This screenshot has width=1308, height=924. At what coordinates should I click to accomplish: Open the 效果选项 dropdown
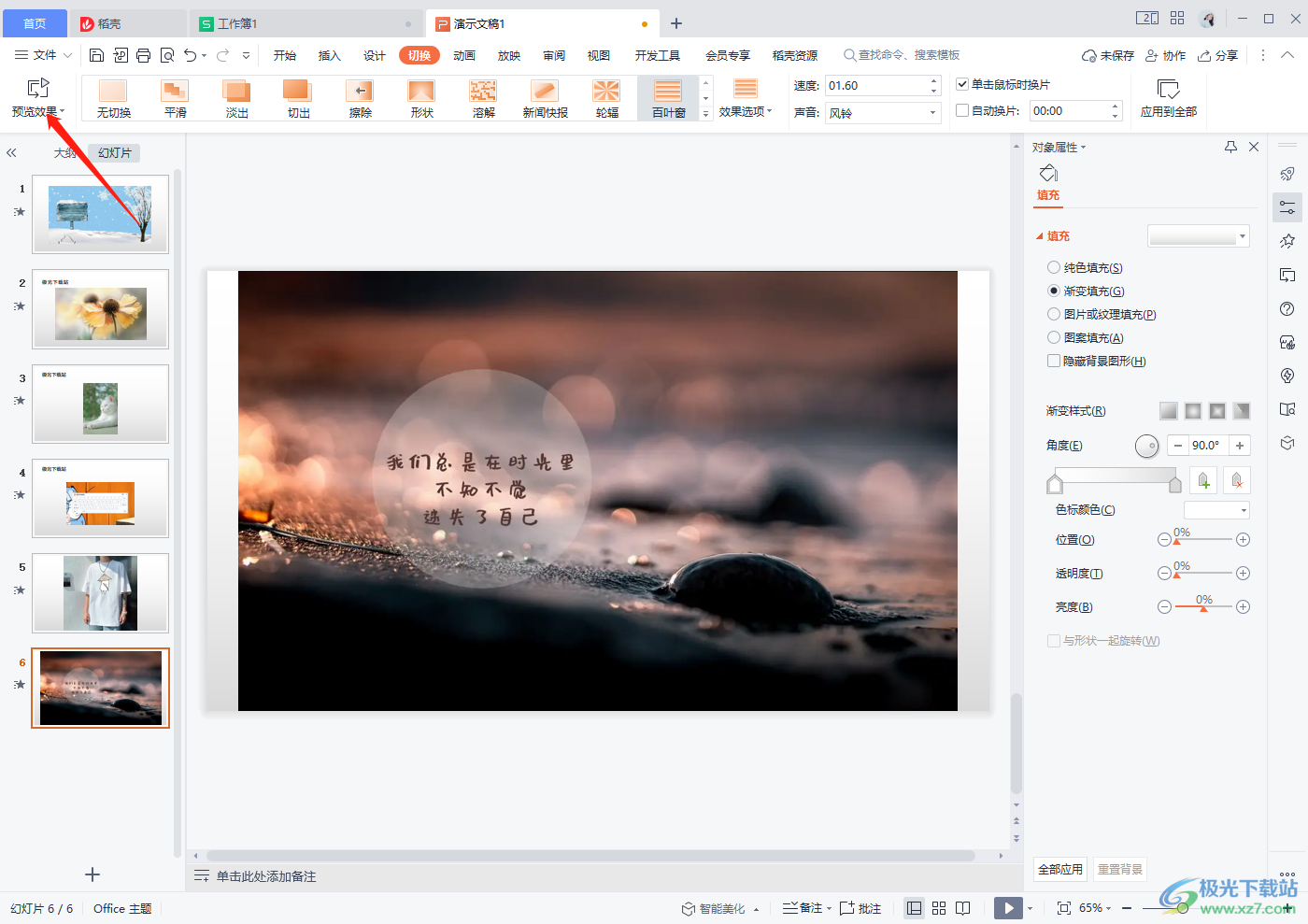(x=746, y=111)
